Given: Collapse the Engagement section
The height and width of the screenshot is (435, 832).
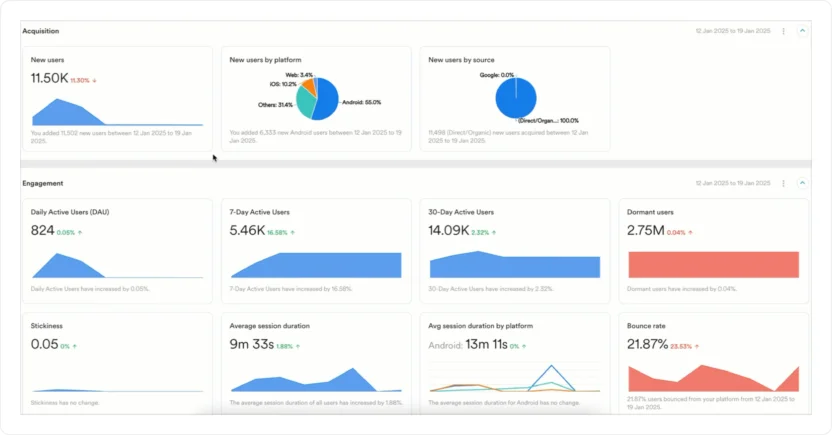Looking at the screenshot, I should (x=802, y=183).
